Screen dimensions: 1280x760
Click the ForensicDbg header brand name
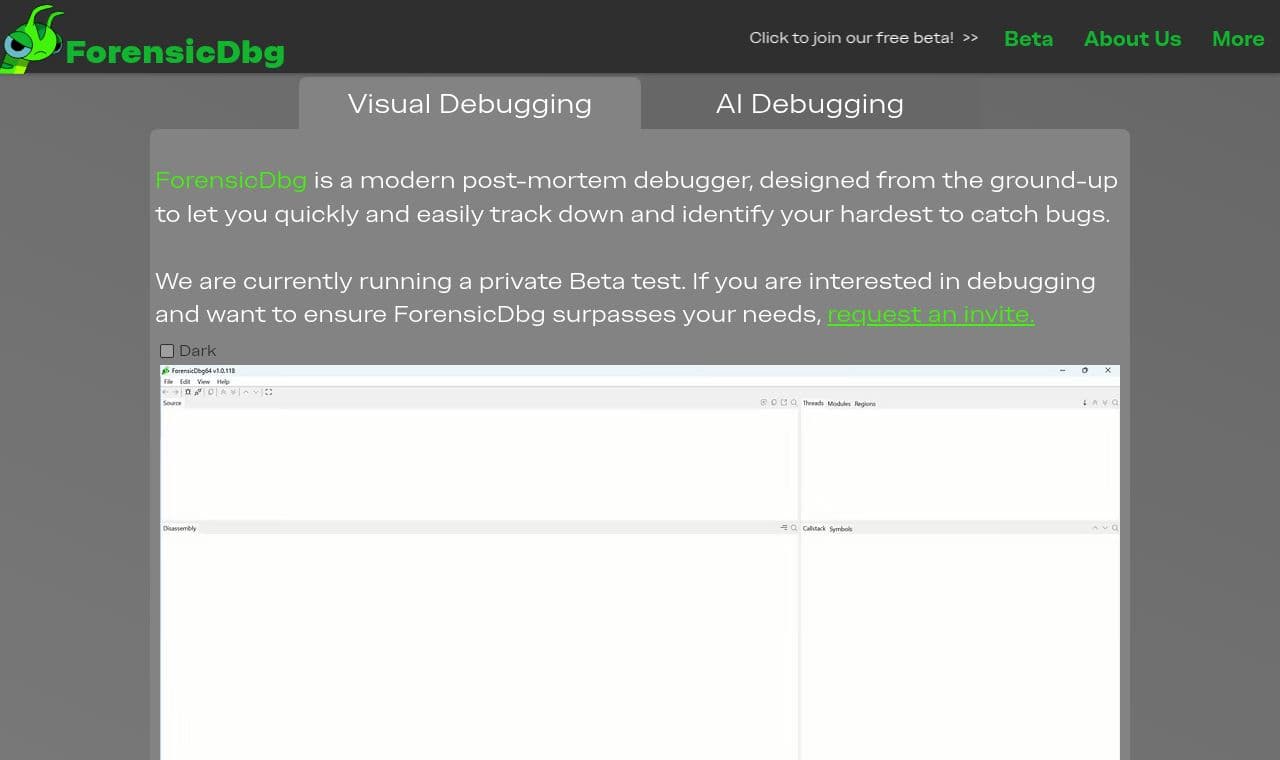pos(175,52)
